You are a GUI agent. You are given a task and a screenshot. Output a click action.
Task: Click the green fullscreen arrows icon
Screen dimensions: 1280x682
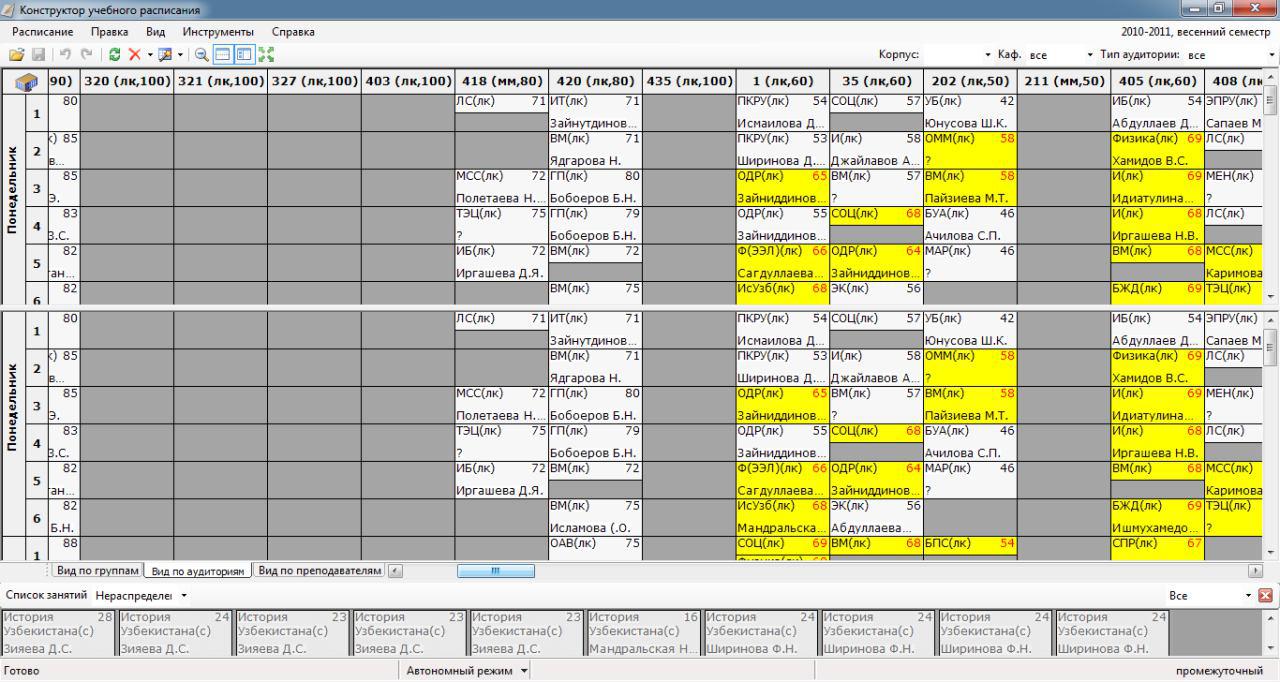pyautogui.click(x=266, y=54)
